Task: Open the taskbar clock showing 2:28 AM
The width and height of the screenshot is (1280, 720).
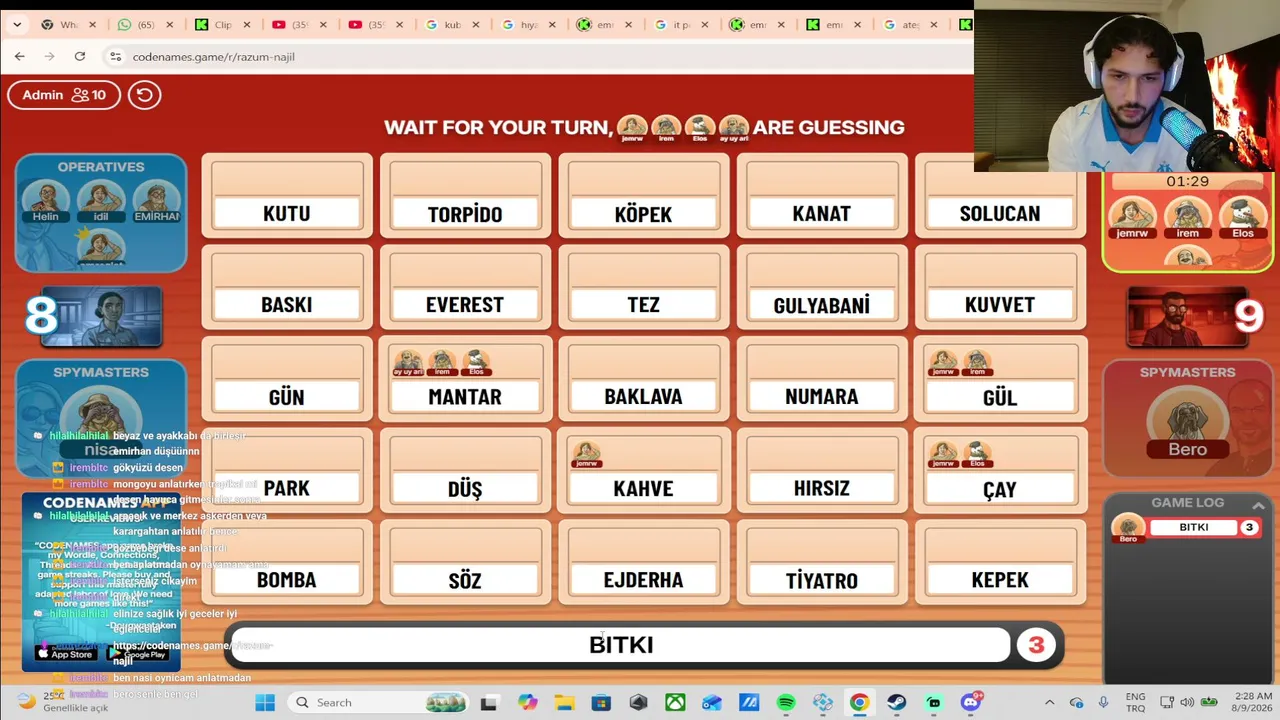Action: tap(1253, 703)
